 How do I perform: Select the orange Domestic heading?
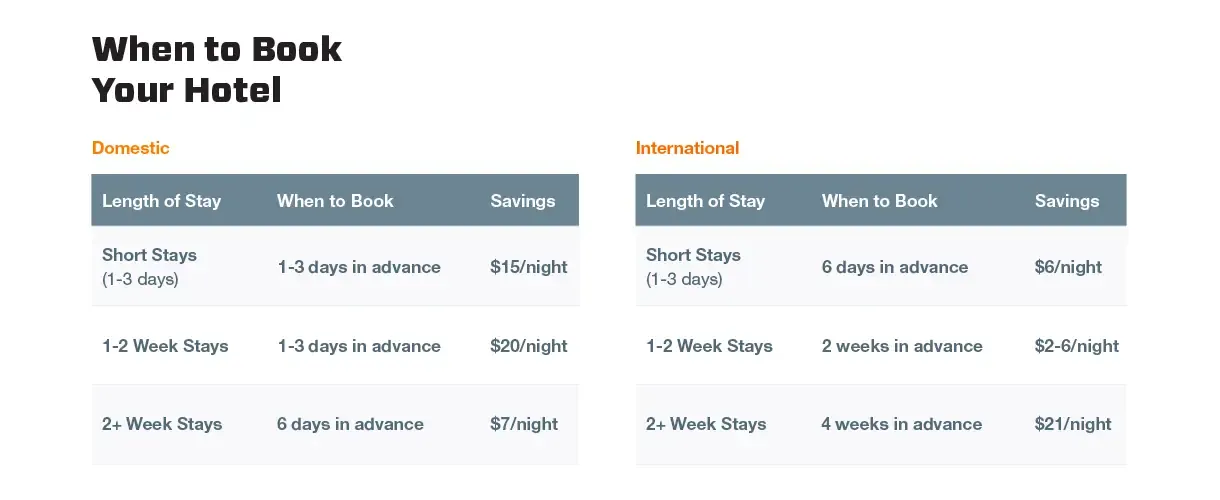[131, 148]
